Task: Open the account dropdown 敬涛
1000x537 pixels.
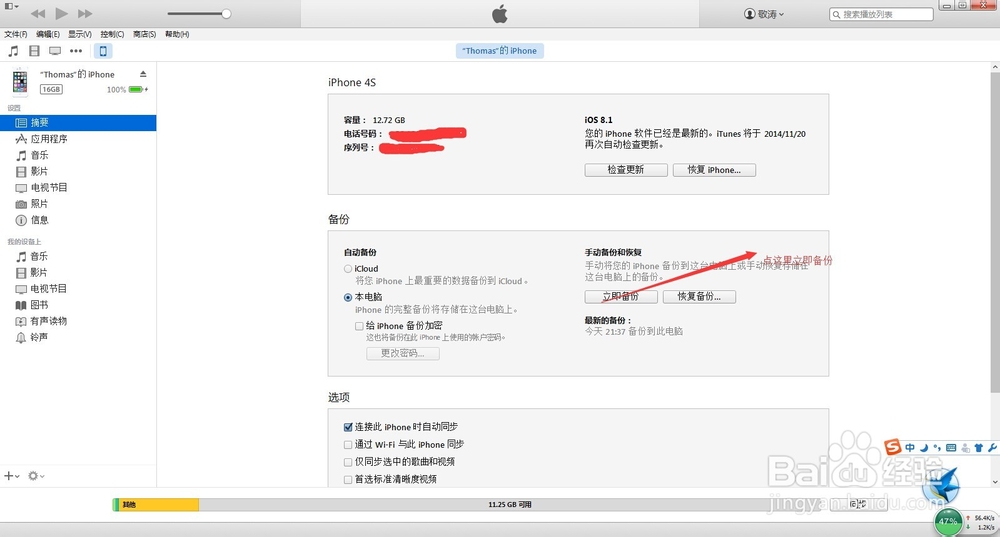Action: tap(764, 14)
